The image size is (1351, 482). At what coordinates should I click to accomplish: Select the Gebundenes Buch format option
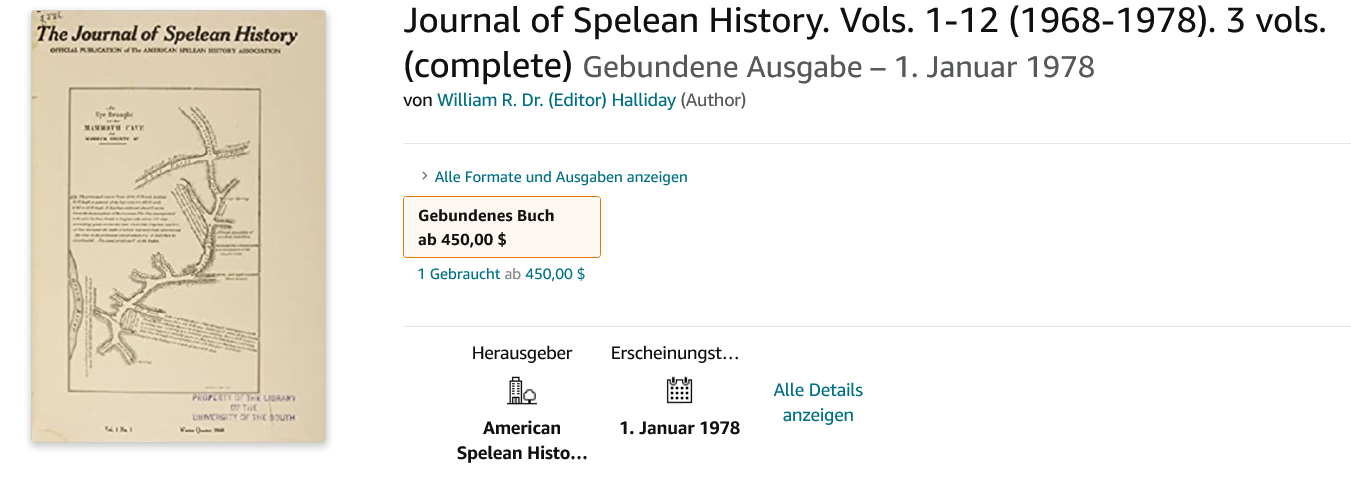click(501, 227)
